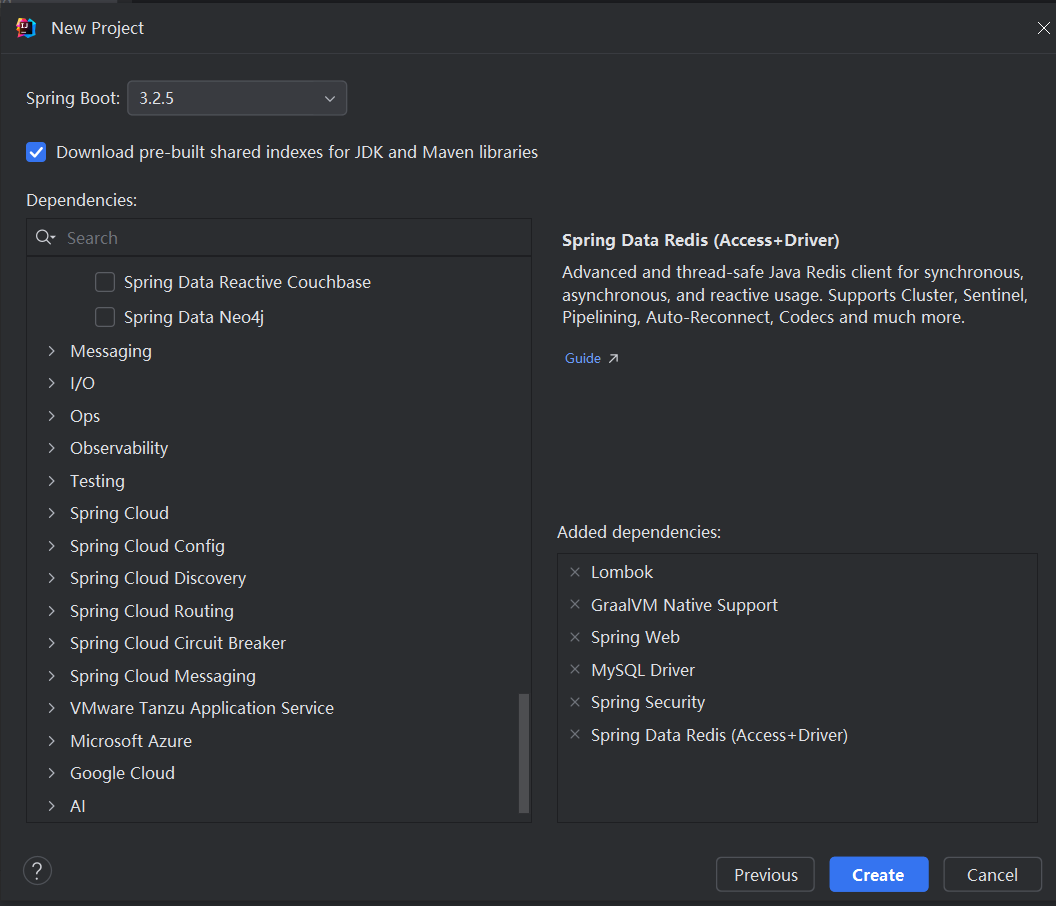Select the Spring Cloud Routing row label

coord(152,611)
